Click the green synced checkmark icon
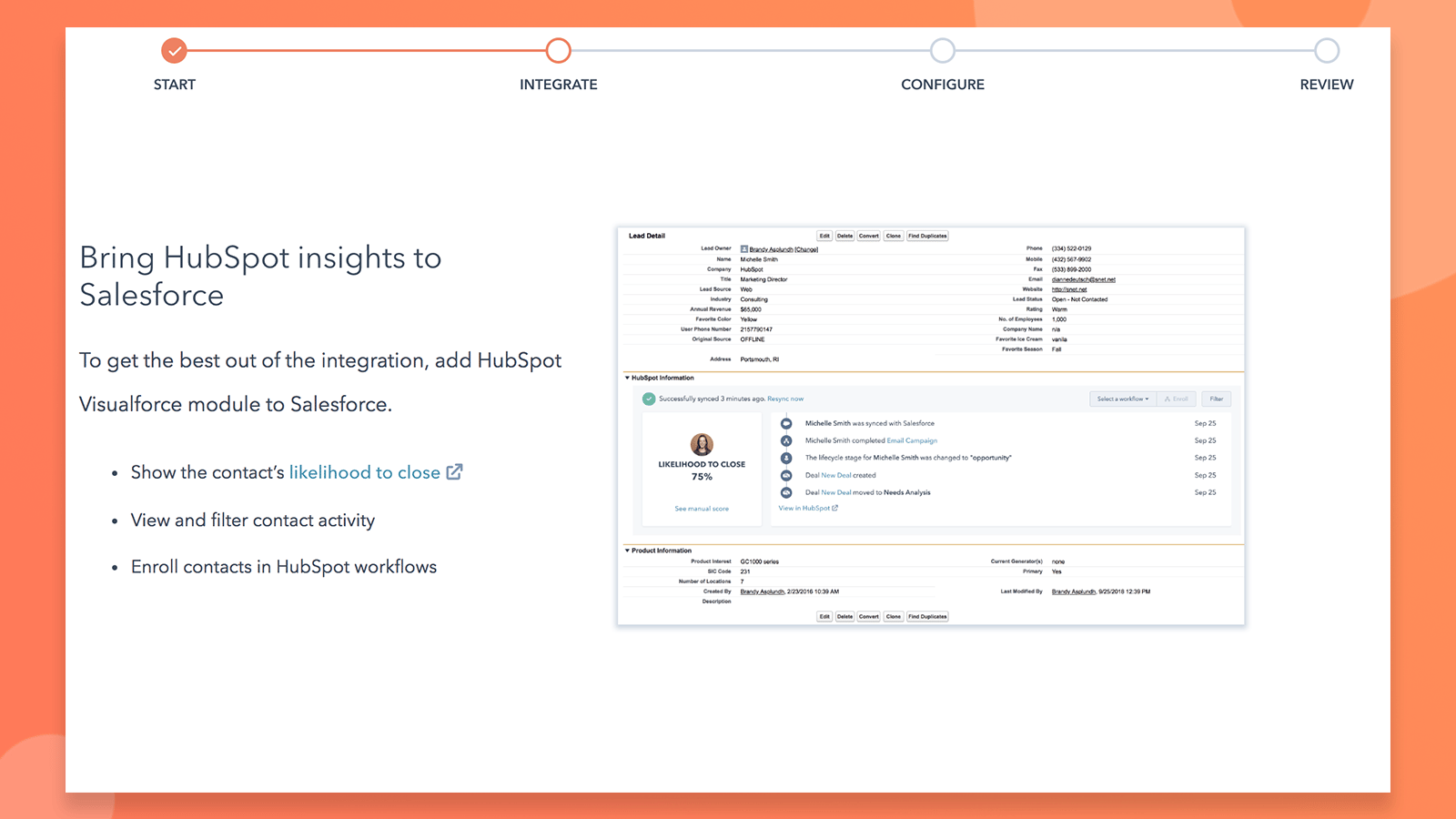The image size is (1456, 819). [649, 399]
